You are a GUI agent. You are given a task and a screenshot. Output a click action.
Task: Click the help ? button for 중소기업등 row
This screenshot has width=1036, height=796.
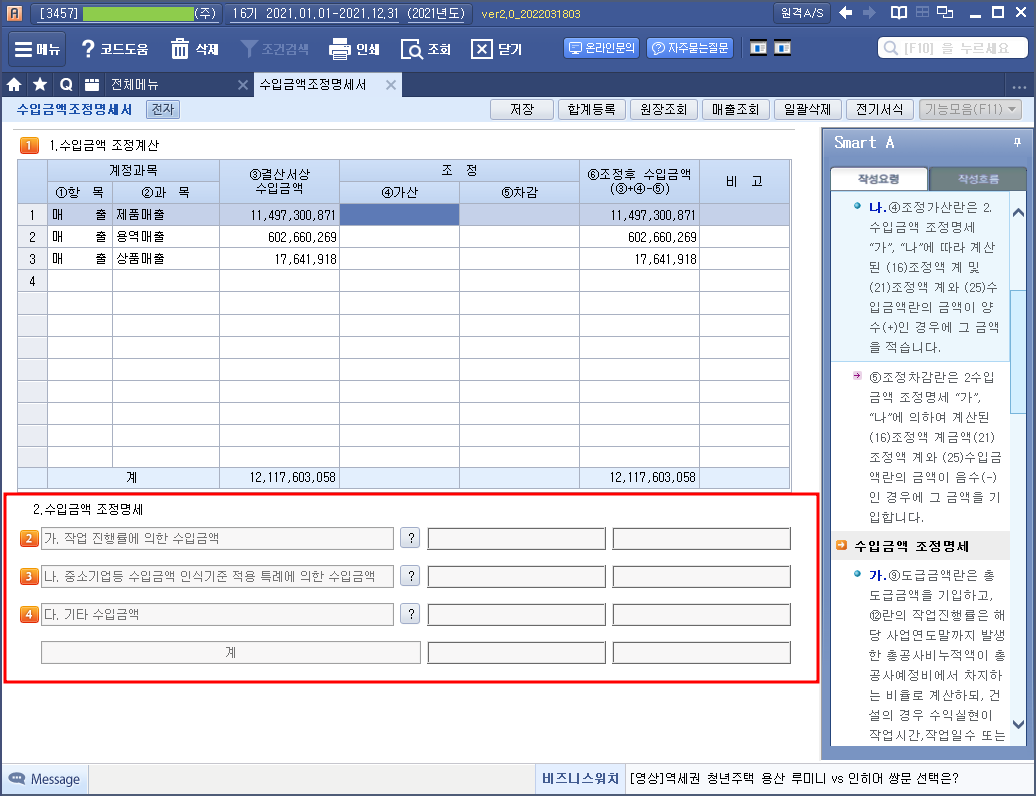pyautogui.click(x=411, y=577)
